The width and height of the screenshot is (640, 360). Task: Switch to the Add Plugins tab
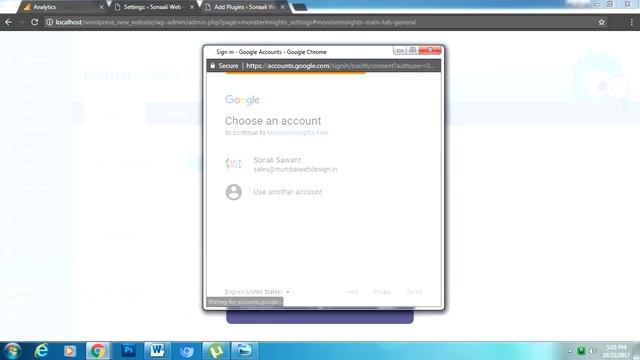pyautogui.click(x=244, y=7)
